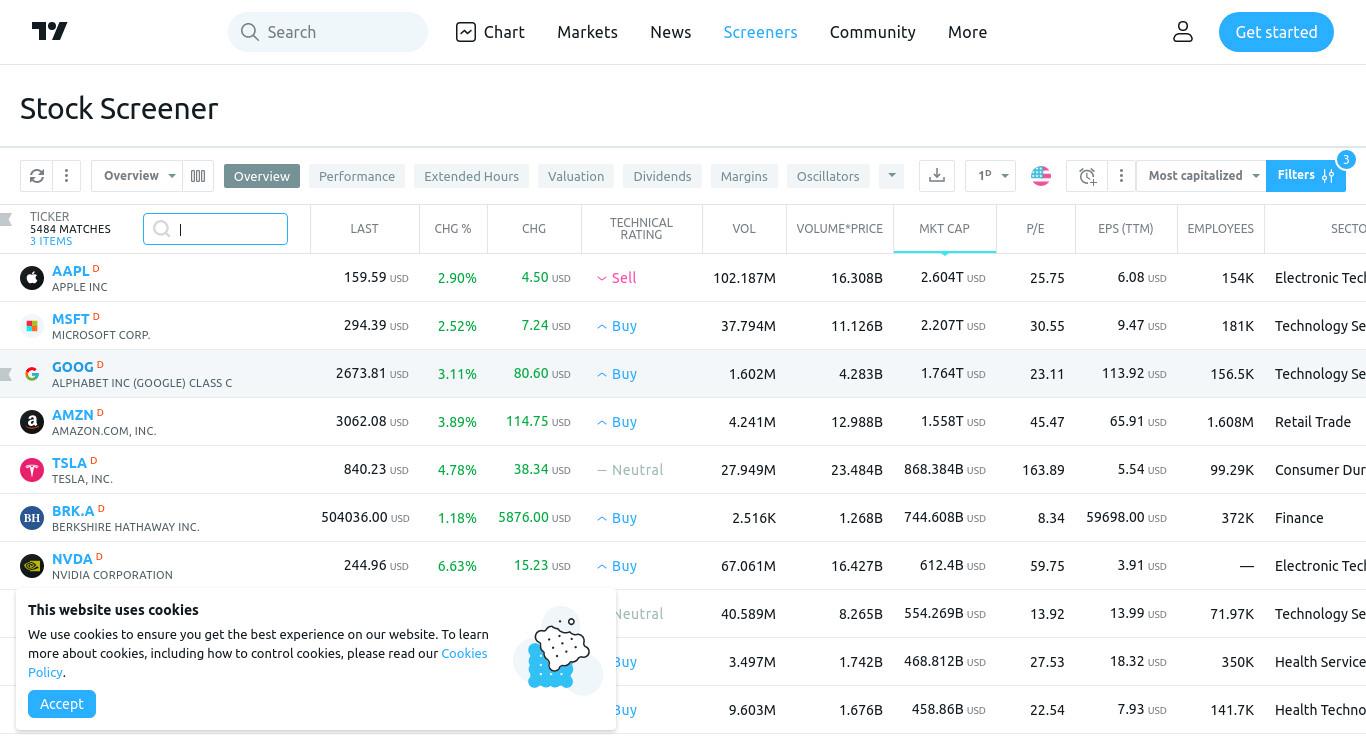The height and width of the screenshot is (738, 1366).
Task: Switch to the Performance tab
Action: 357,176
